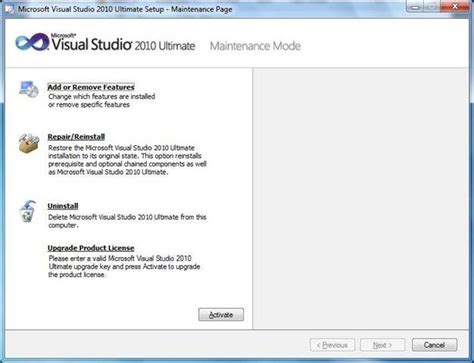This screenshot has height=363, width=474.
Task: Click the setup window title bar icon
Action: pos(10,9)
